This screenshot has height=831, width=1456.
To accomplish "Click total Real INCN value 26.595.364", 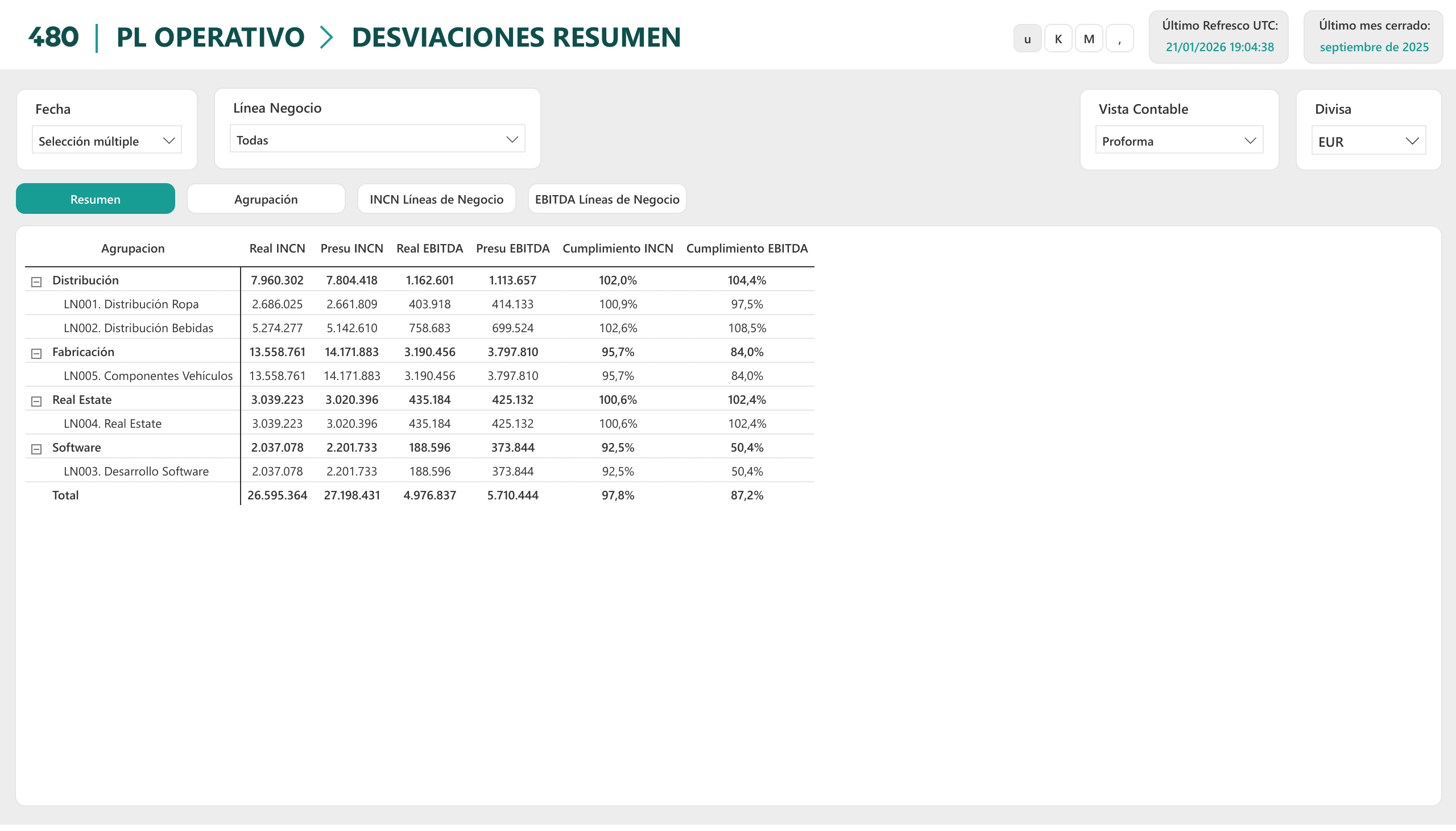I will (278, 496).
